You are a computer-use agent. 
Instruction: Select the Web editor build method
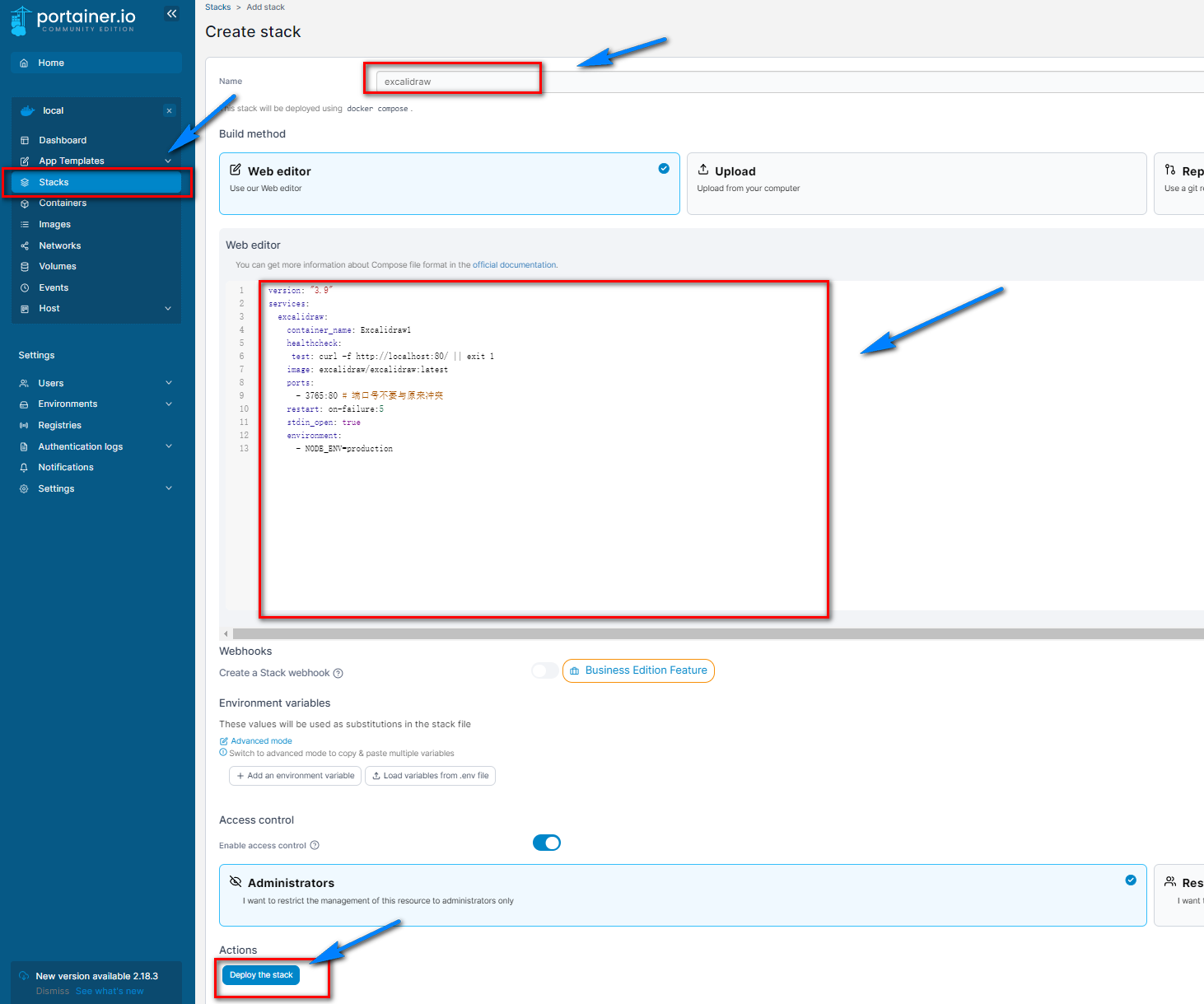[449, 183]
